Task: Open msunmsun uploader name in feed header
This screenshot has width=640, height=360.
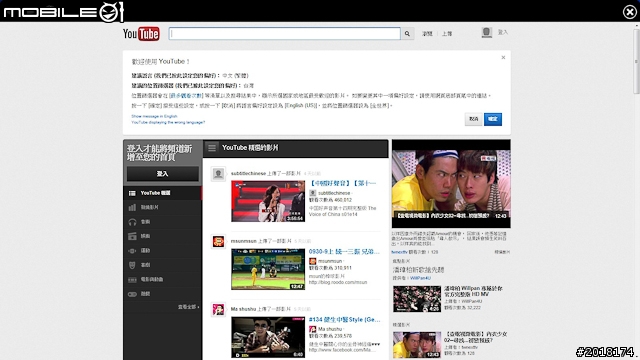Action: pos(244,241)
